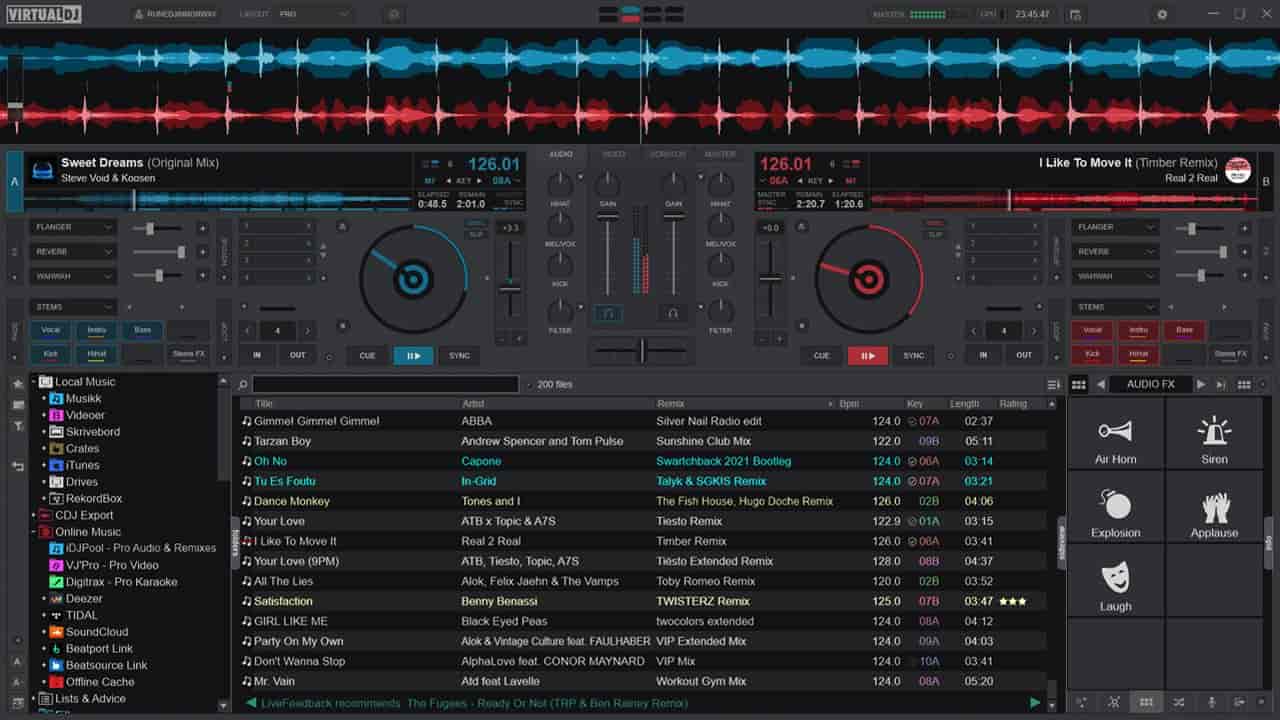
Task: Trigger the Air Horn sample pad
Action: point(1114,433)
